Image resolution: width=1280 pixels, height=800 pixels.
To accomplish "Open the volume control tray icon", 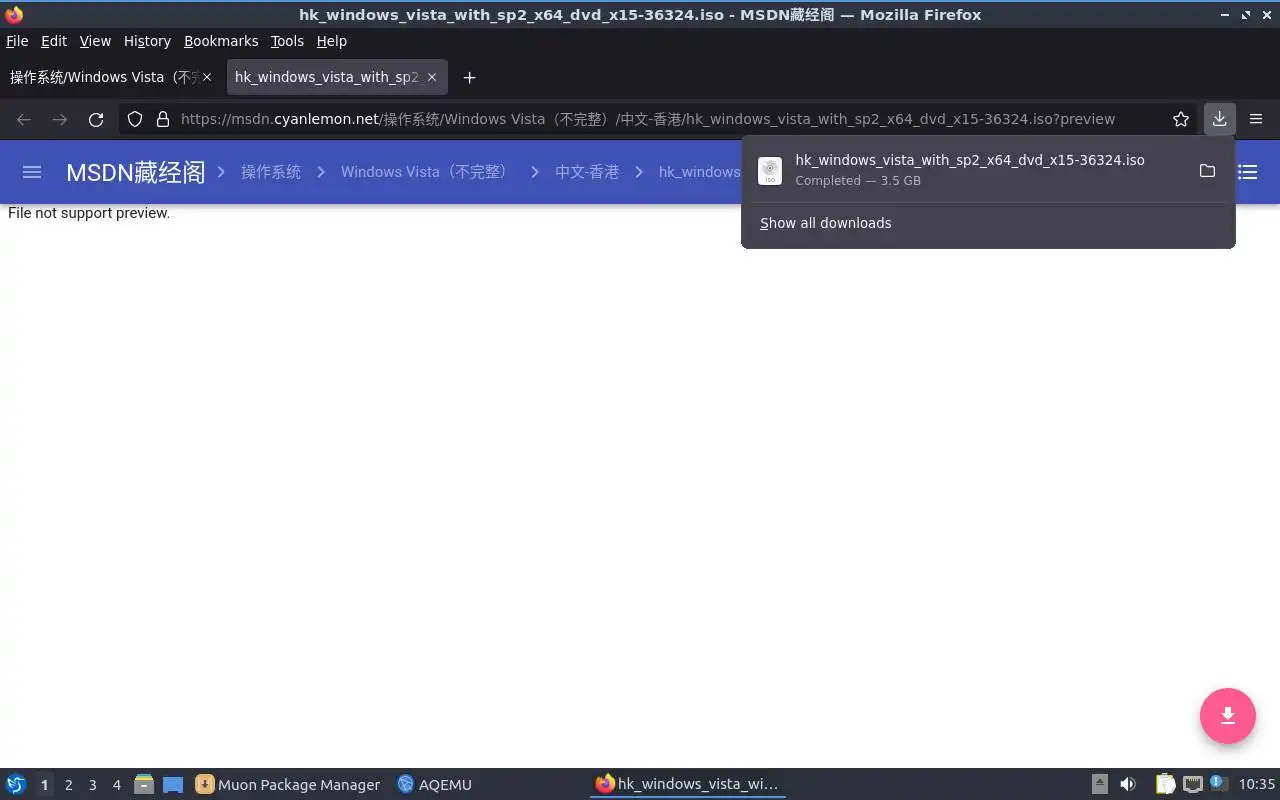I will [x=1128, y=785].
